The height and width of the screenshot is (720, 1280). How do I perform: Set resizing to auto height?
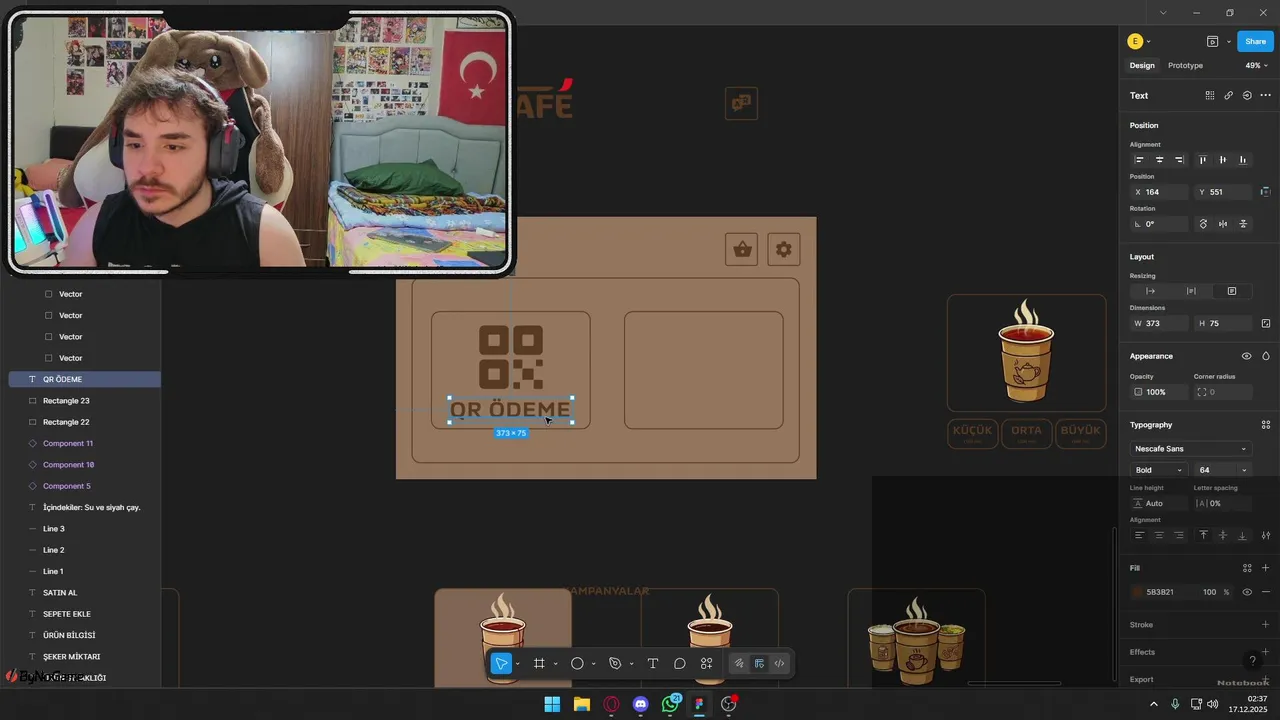1191,291
